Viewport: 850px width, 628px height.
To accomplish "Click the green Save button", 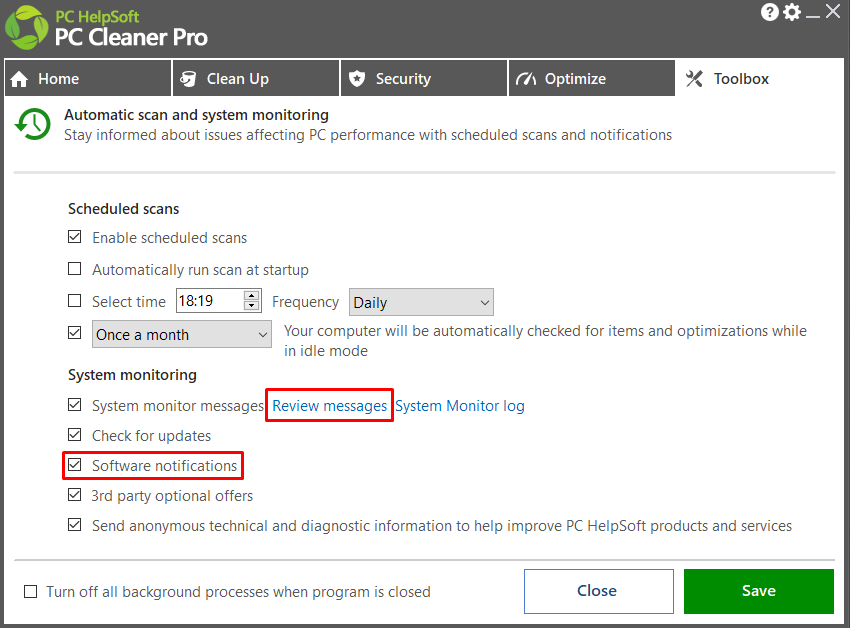I will click(x=759, y=592).
